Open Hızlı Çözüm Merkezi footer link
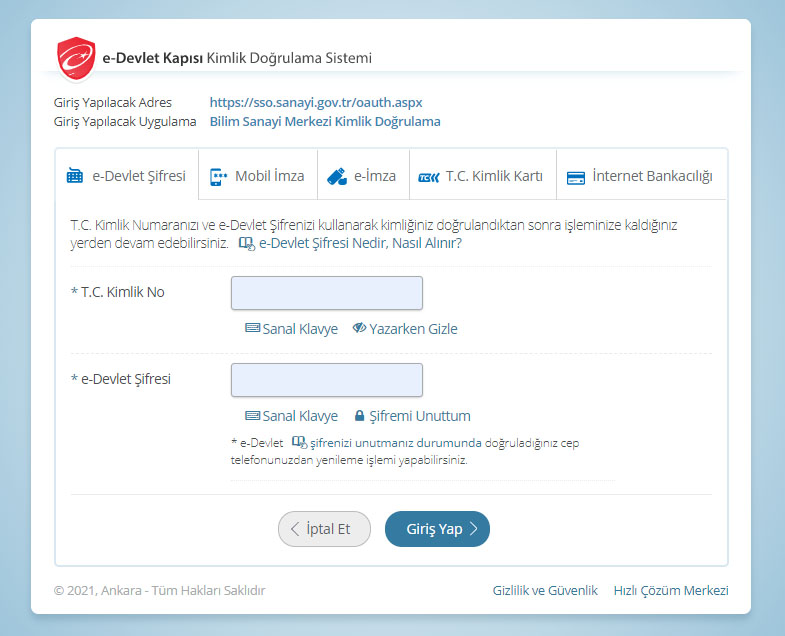Viewport: 785px width, 636px height. [671, 590]
